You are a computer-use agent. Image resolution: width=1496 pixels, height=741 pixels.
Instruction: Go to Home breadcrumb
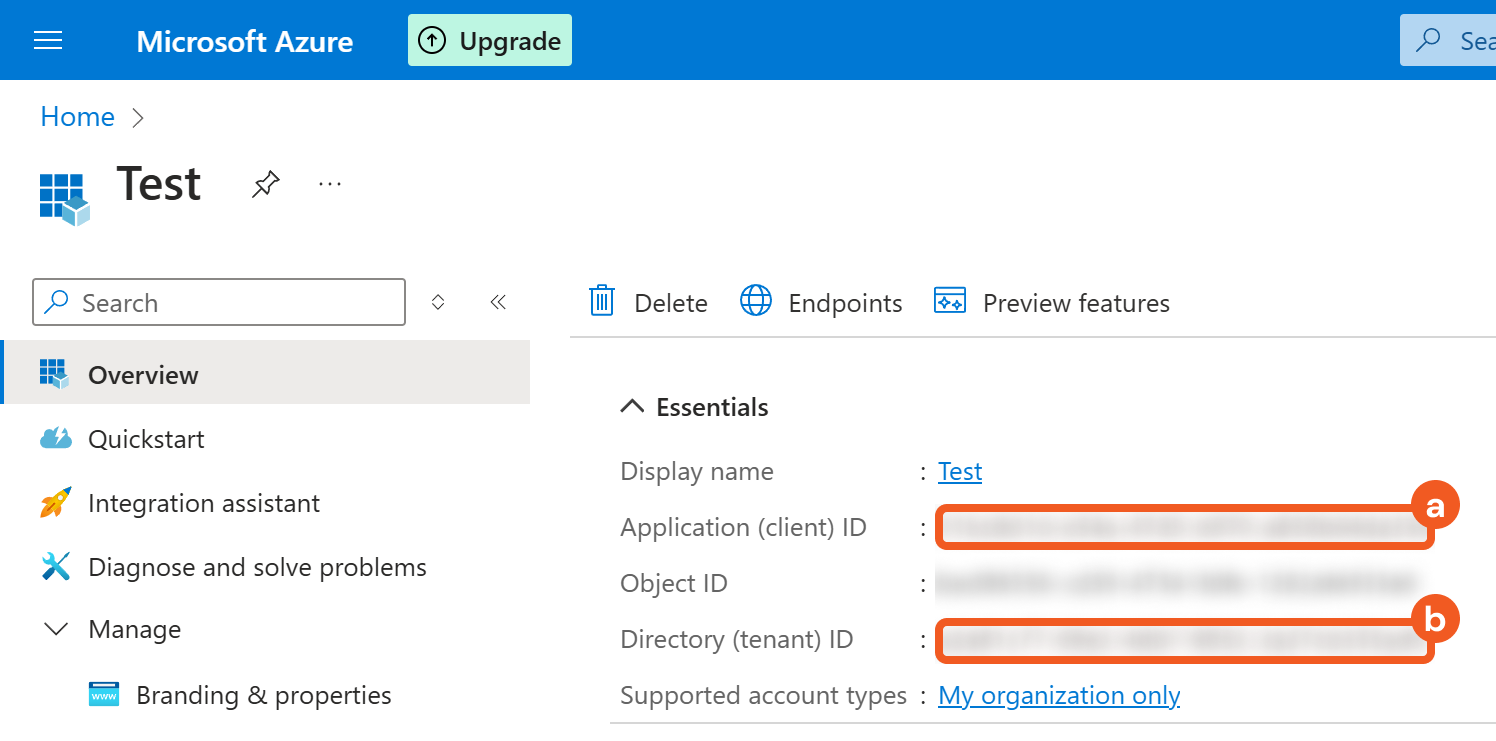point(77,117)
